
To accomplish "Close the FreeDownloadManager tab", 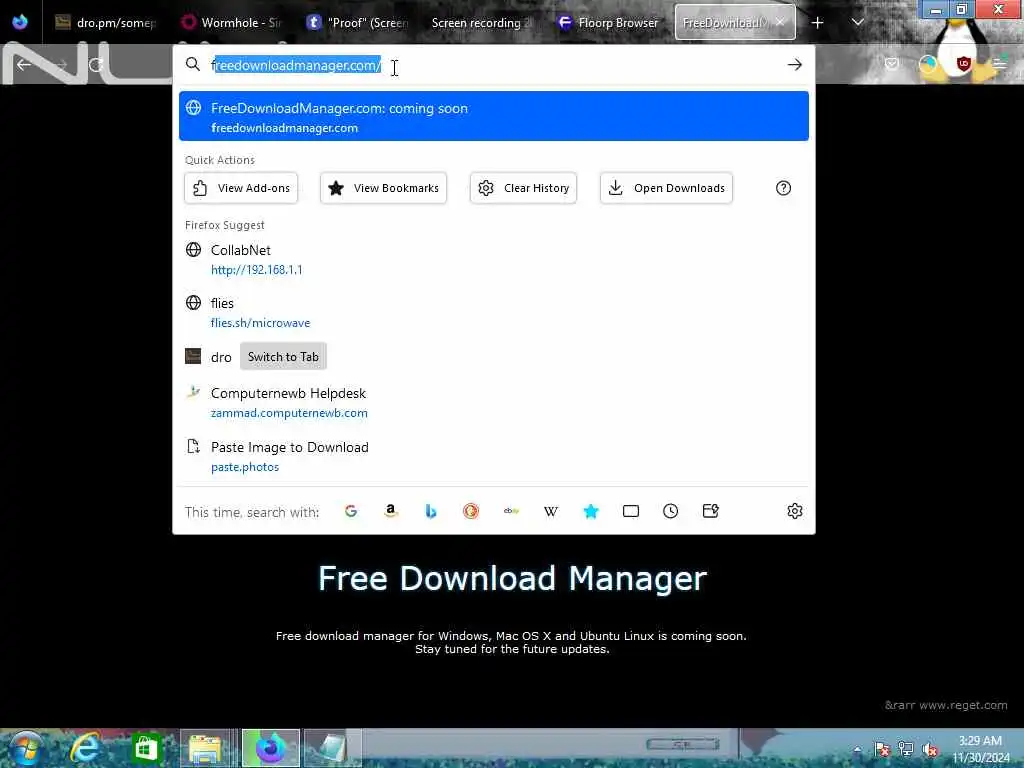I will (x=780, y=22).
